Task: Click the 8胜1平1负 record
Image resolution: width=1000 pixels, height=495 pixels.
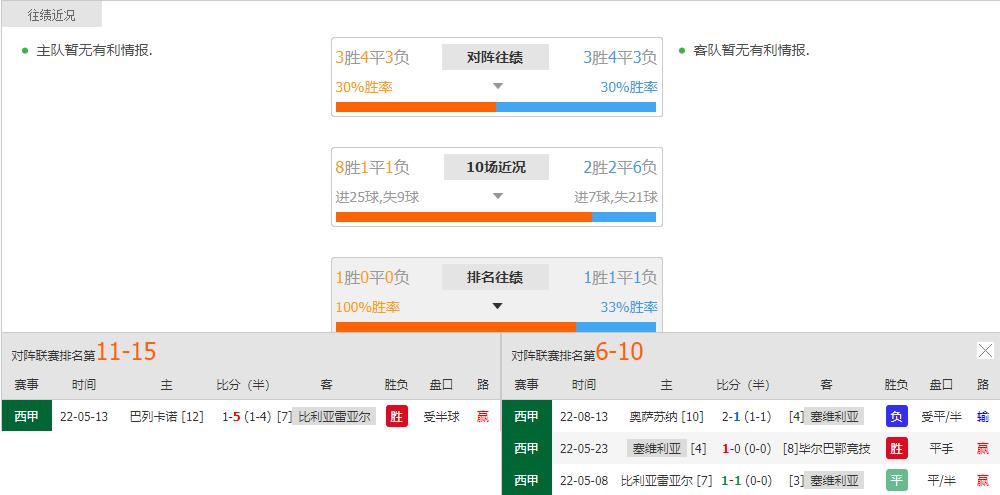Action: [x=372, y=168]
